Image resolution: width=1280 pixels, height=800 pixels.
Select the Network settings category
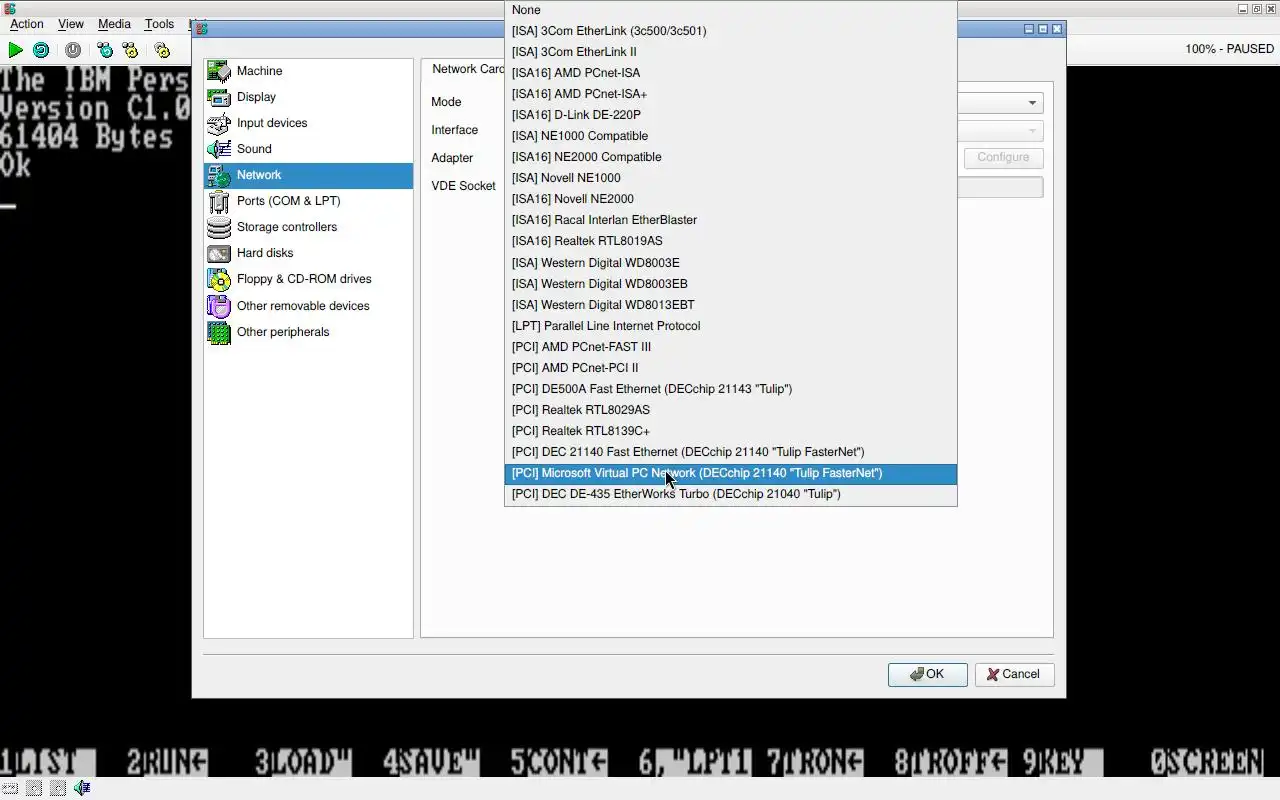point(308,175)
